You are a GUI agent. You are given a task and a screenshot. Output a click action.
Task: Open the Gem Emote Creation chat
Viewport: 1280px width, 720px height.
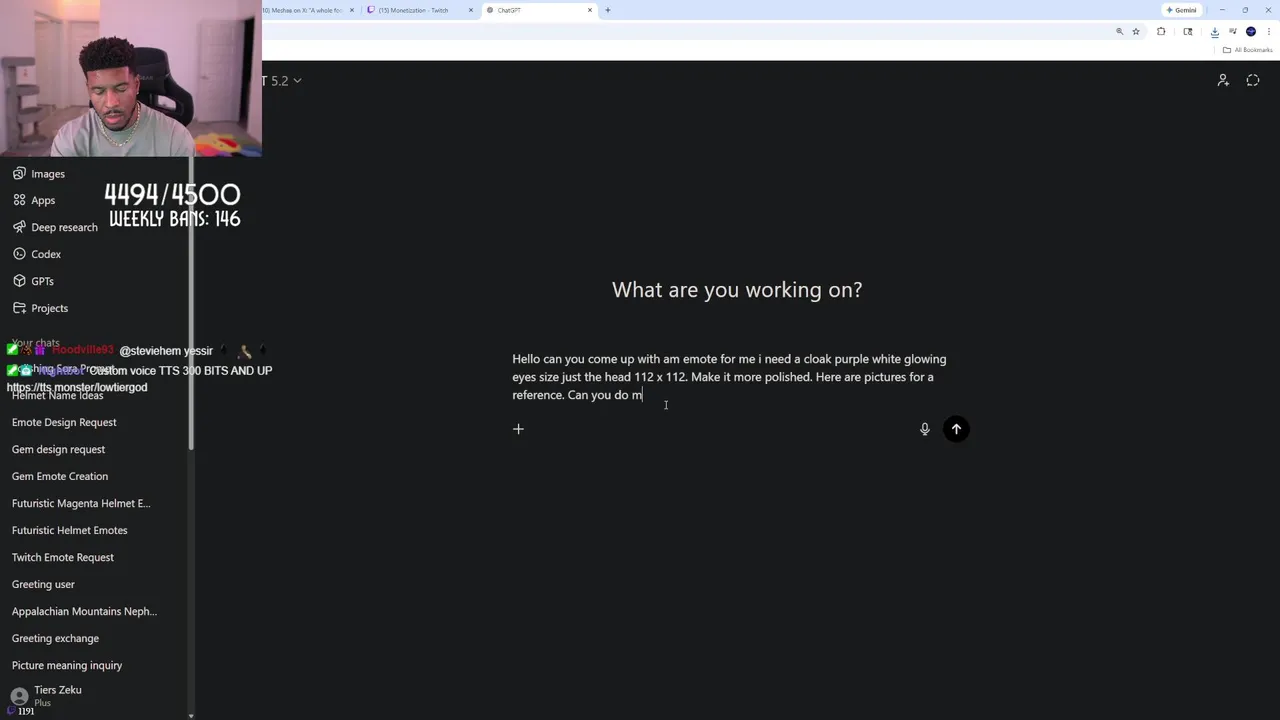60,476
